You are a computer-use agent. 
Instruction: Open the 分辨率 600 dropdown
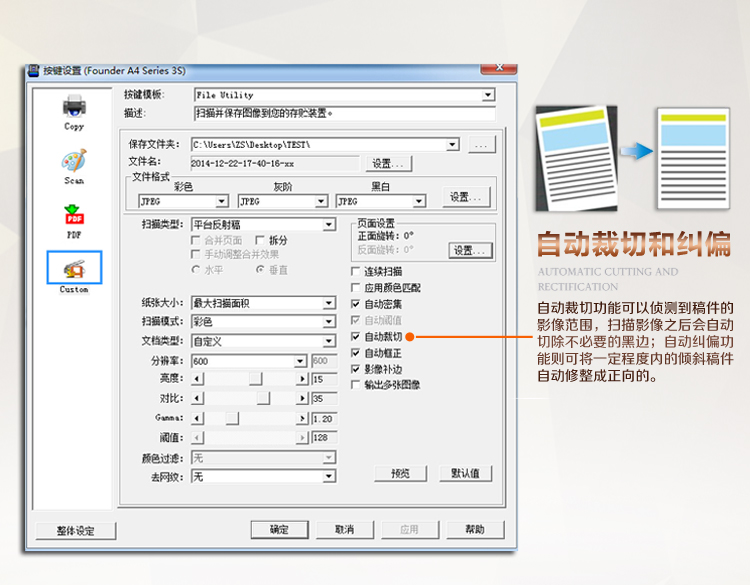[300, 361]
